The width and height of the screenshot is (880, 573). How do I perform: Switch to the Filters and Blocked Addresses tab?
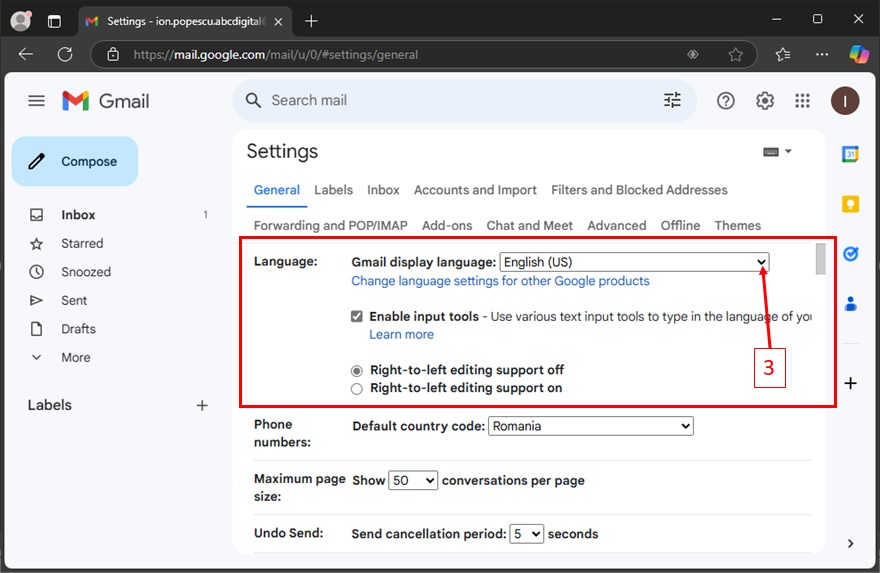[x=639, y=190]
